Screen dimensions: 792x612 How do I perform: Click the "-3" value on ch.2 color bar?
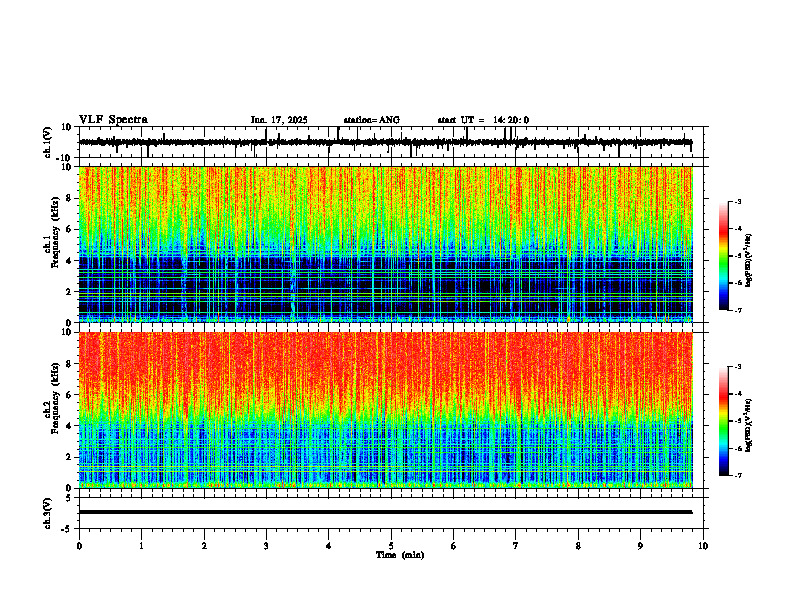(x=737, y=367)
